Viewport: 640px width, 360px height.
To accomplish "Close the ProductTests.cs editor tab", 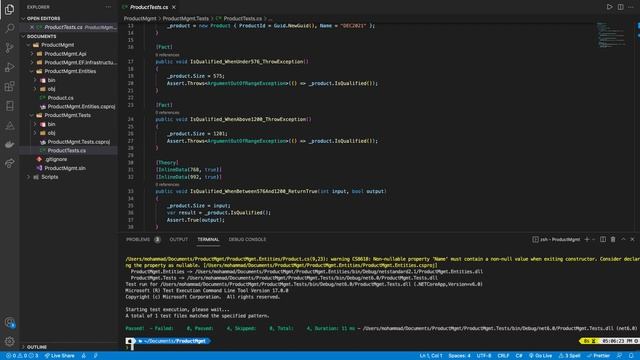I will pos(174,7).
